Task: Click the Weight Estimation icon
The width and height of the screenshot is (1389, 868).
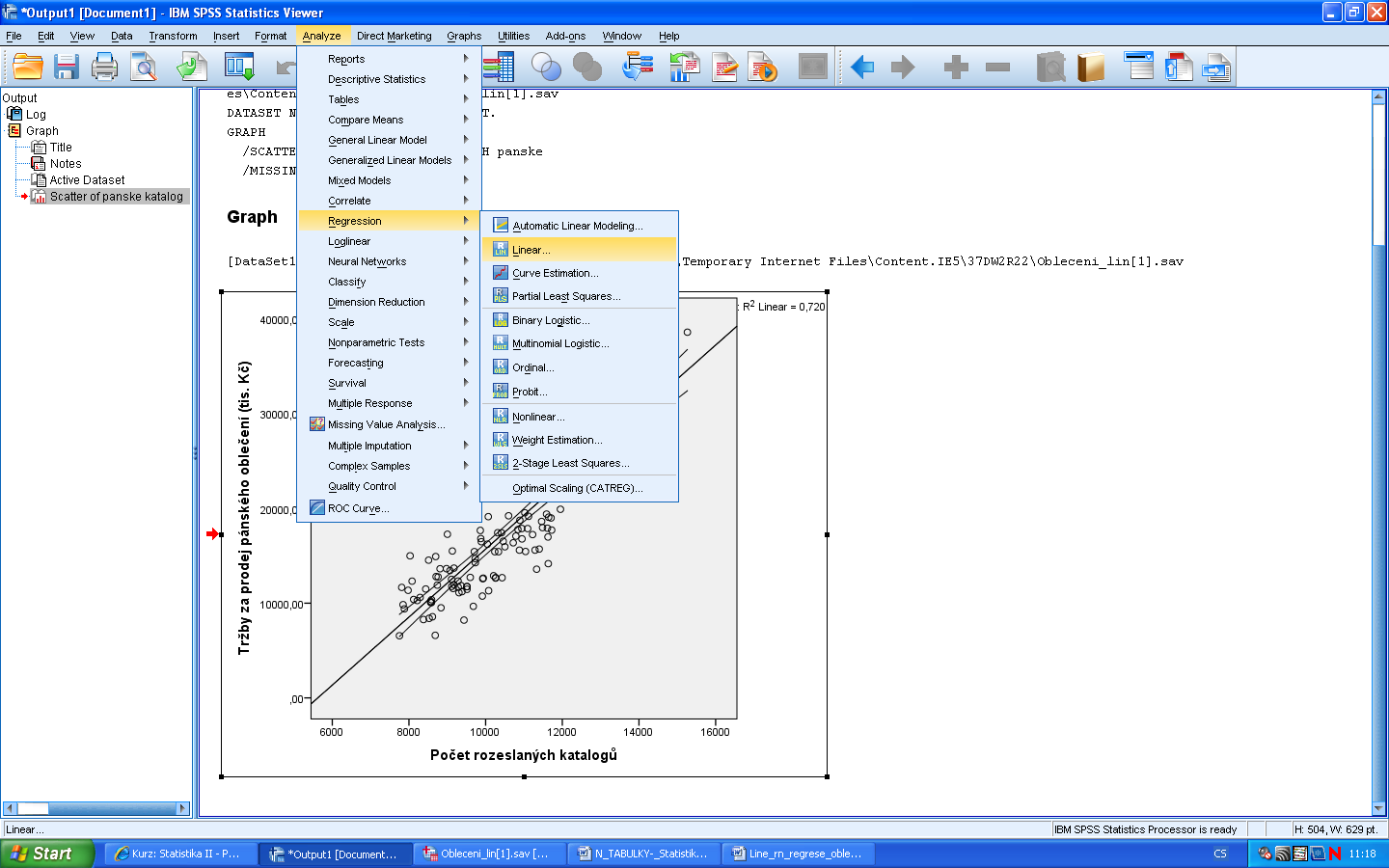Action: point(501,439)
